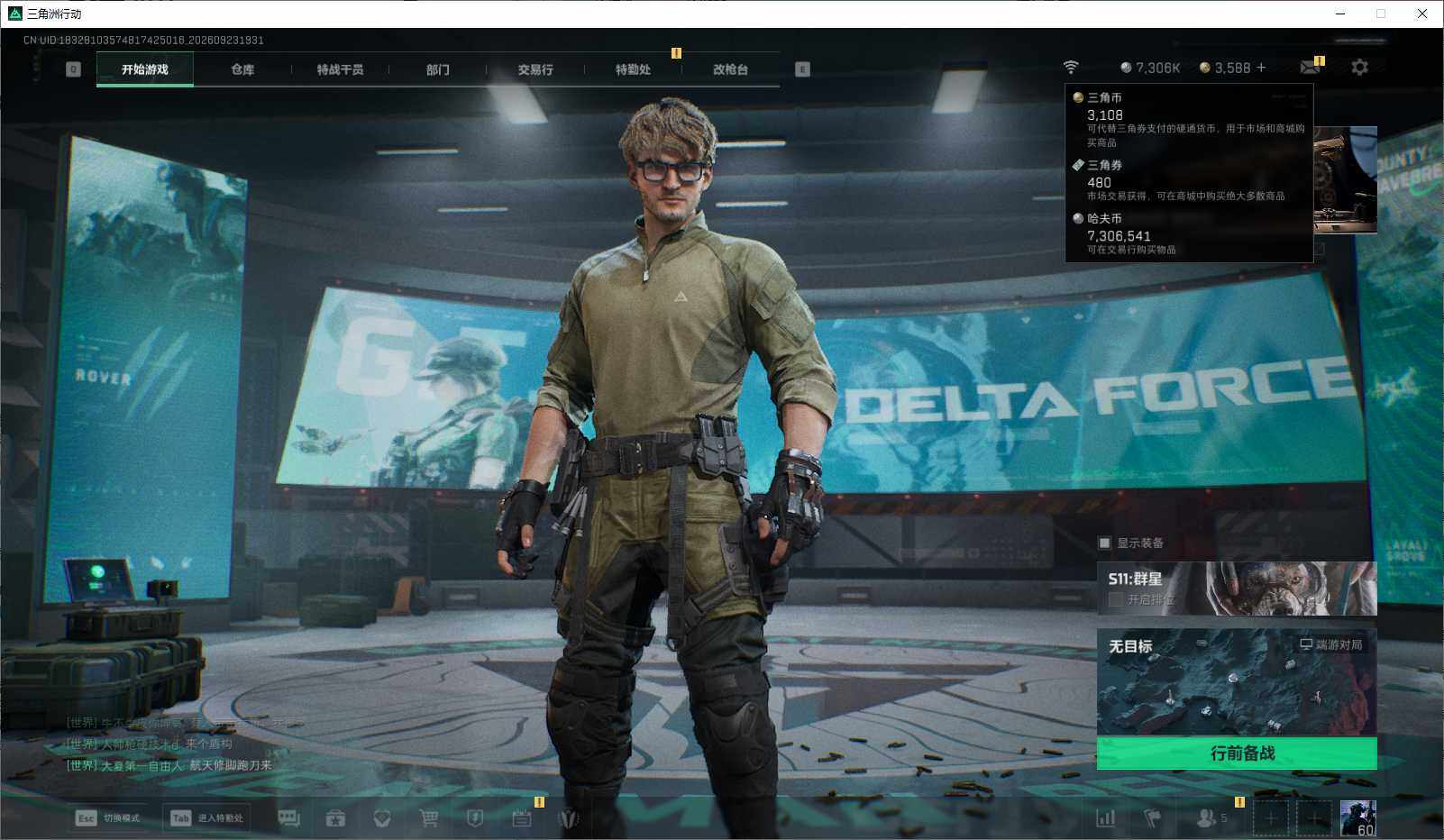This screenshot has height=840, width=1444.
Task: Open the settings gear icon
Action: click(1359, 68)
